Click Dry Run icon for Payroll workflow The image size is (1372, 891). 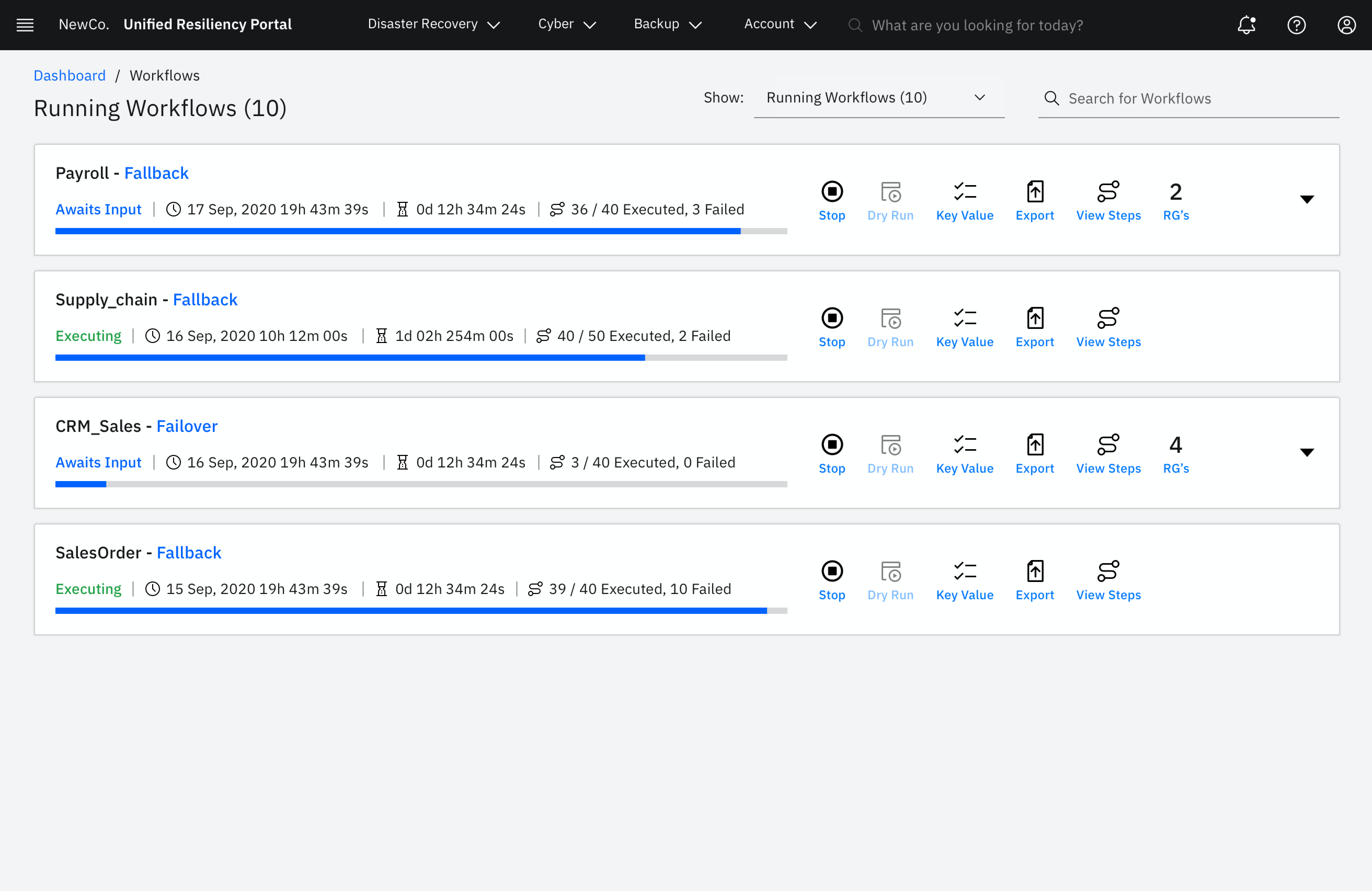[x=890, y=192]
